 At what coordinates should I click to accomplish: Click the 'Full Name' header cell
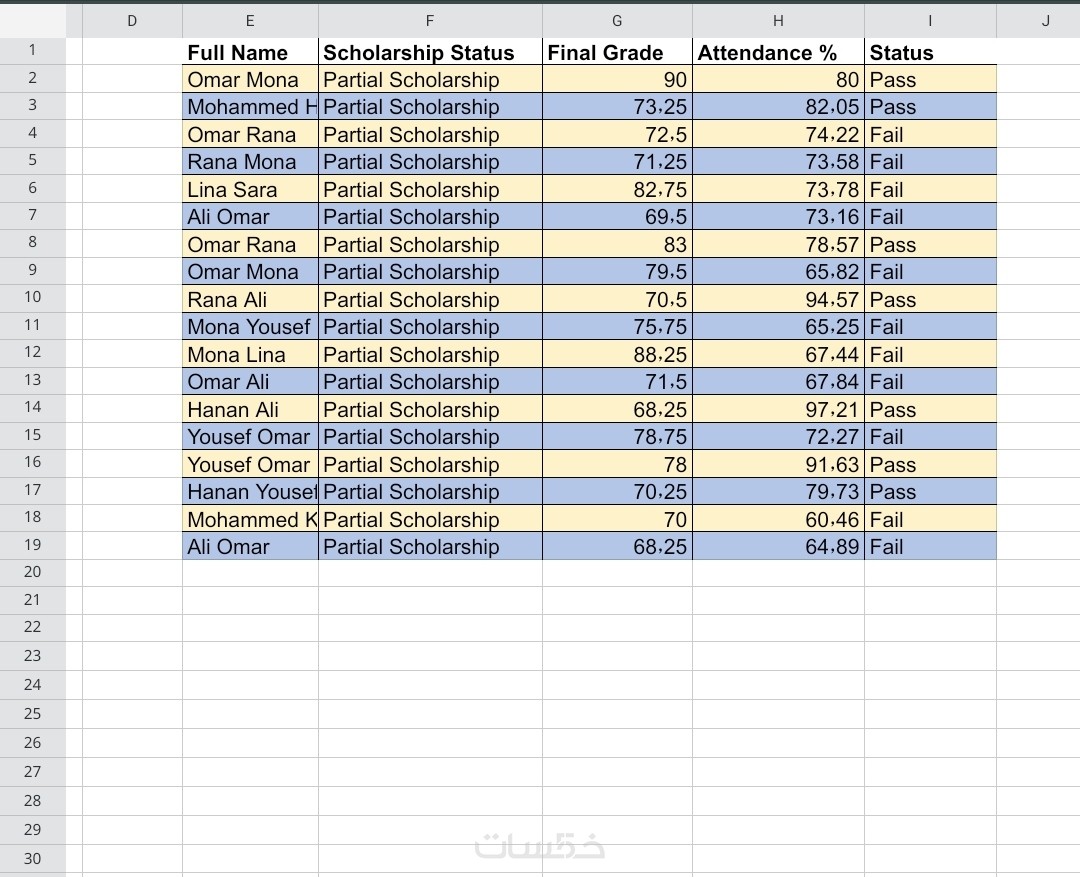tap(250, 53)
